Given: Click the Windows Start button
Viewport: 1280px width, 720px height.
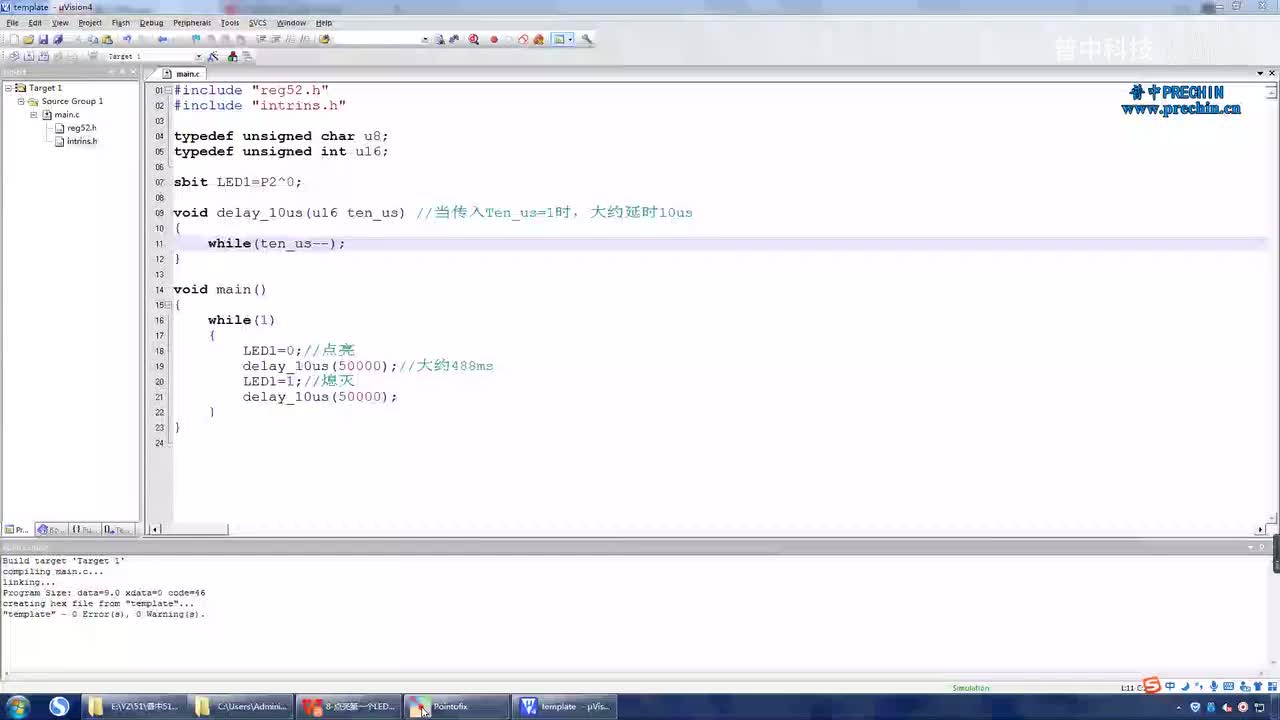Looking at the screenshot, I should (19, 706).
